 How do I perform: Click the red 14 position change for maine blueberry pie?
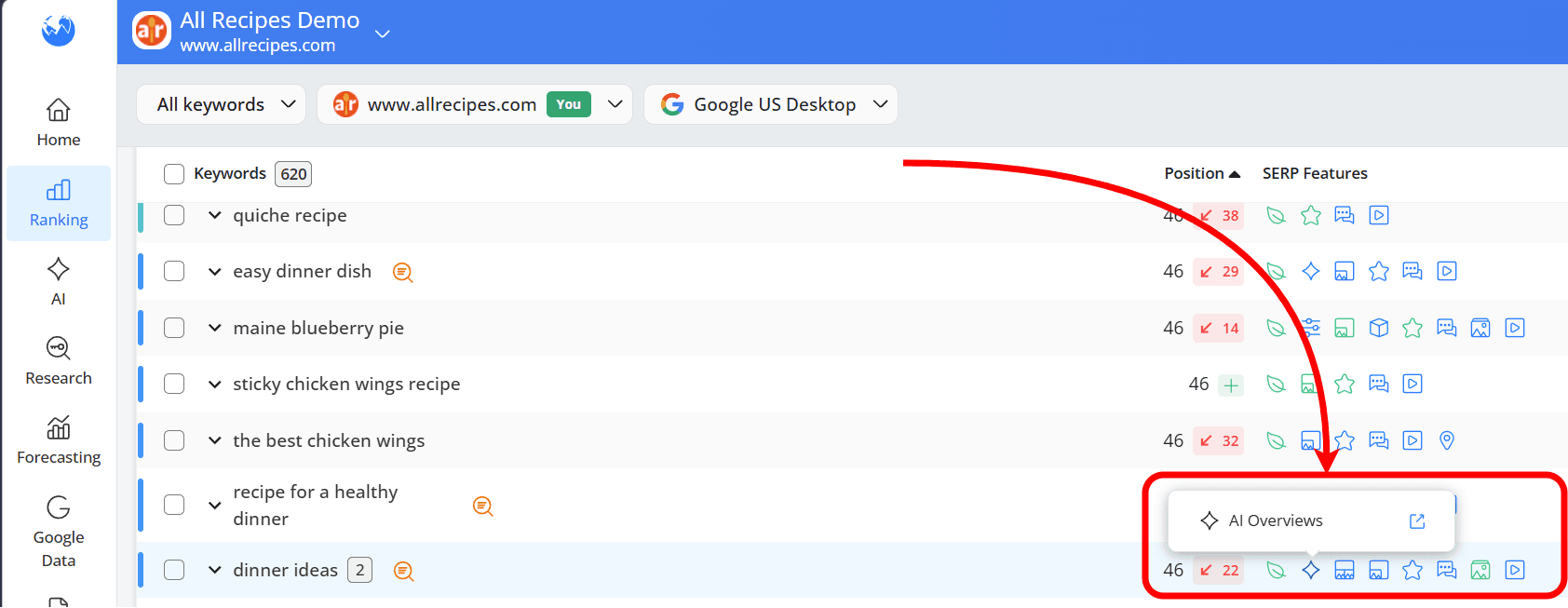click(1219, 328)
